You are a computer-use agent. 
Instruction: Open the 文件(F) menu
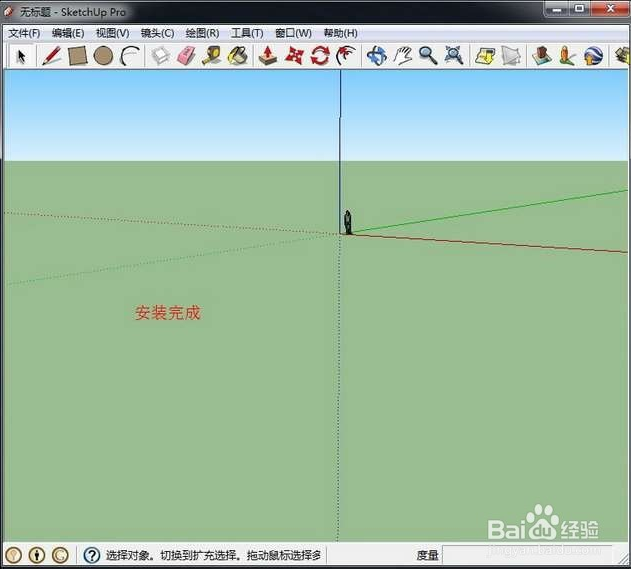click(x=24, y=33)
